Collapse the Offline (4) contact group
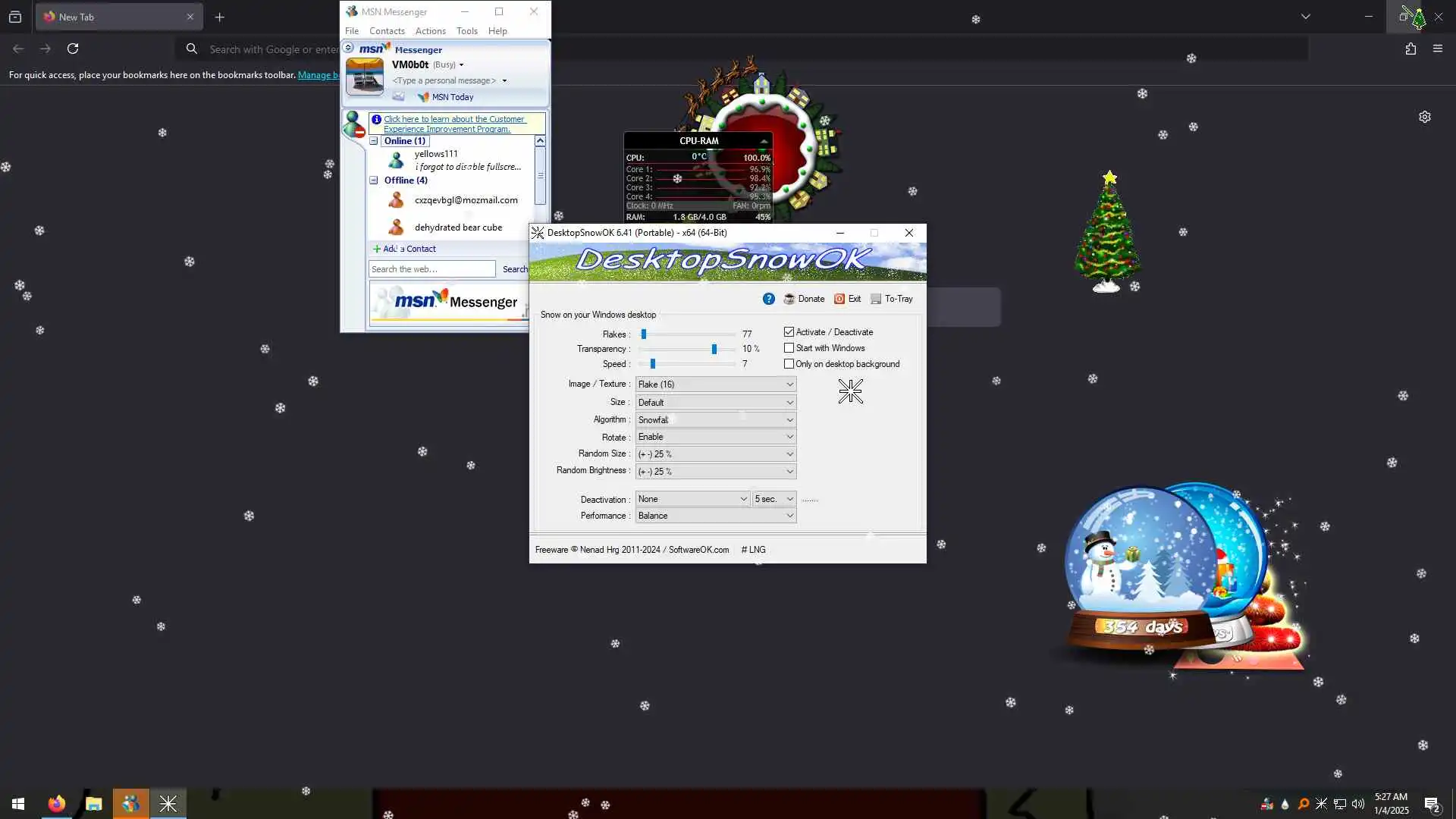The height and width of the screenshot is (819, 1456). point(374,180)
